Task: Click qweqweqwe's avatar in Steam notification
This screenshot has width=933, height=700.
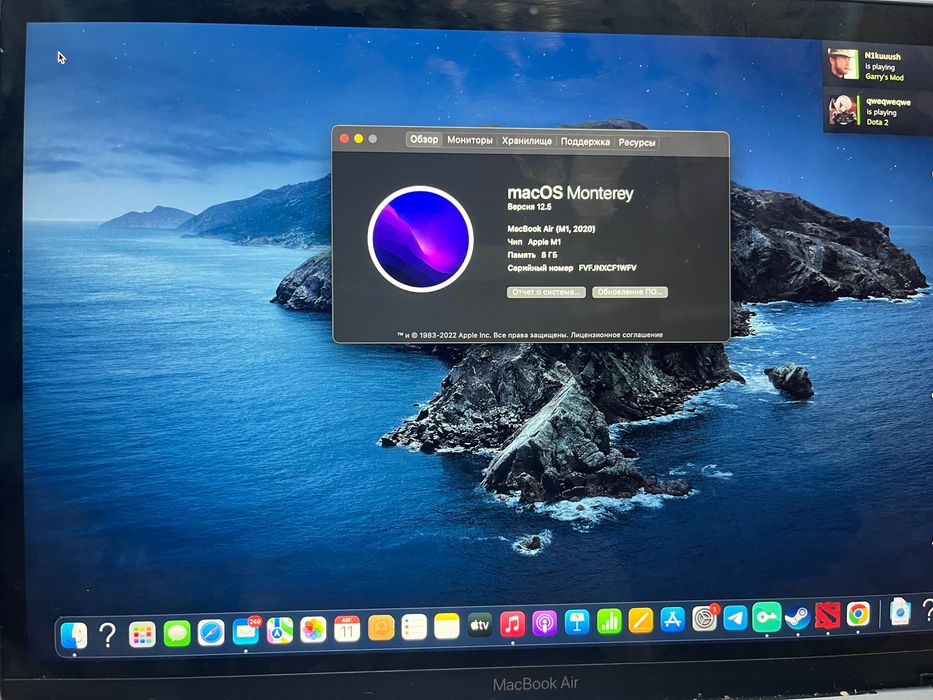Action: coord(844,110)
